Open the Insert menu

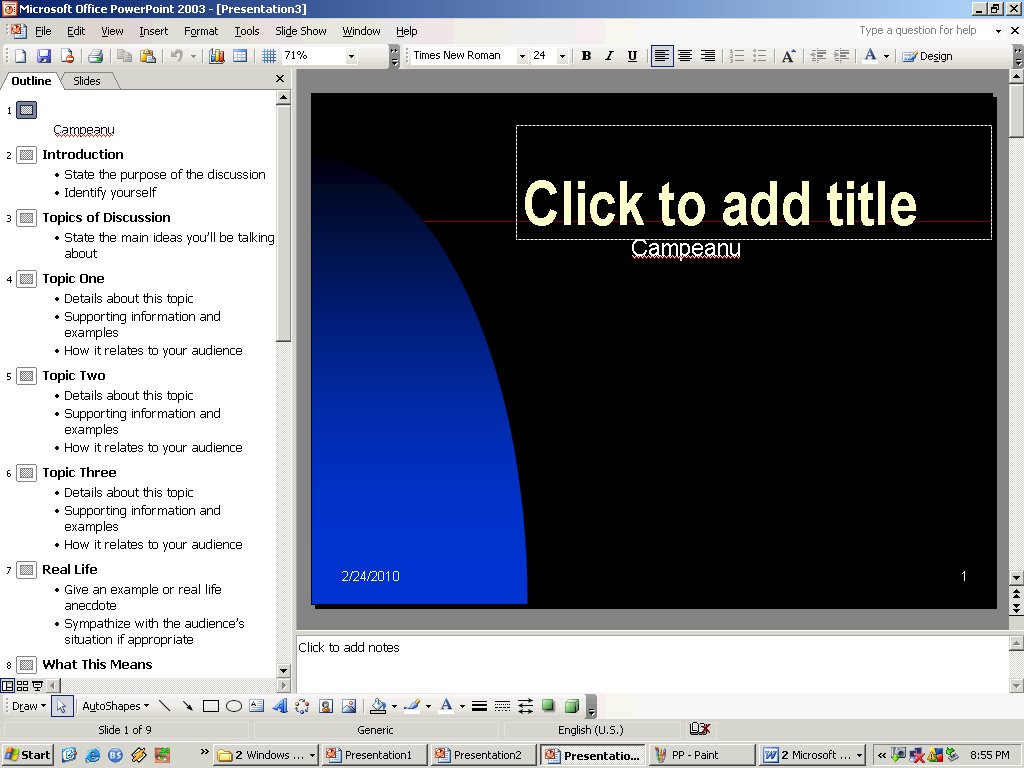(153, 31)
